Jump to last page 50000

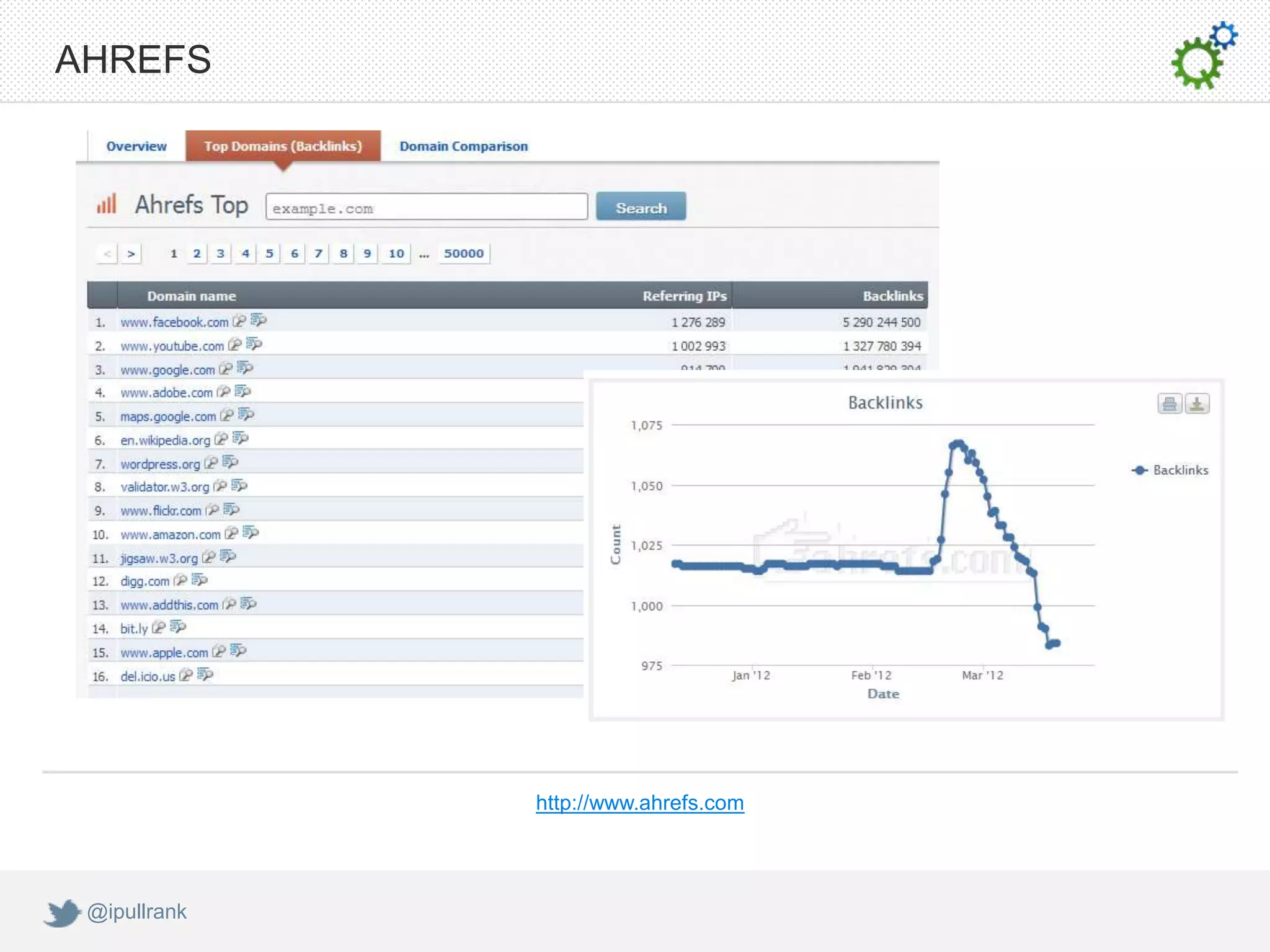(x=464, y=253)
